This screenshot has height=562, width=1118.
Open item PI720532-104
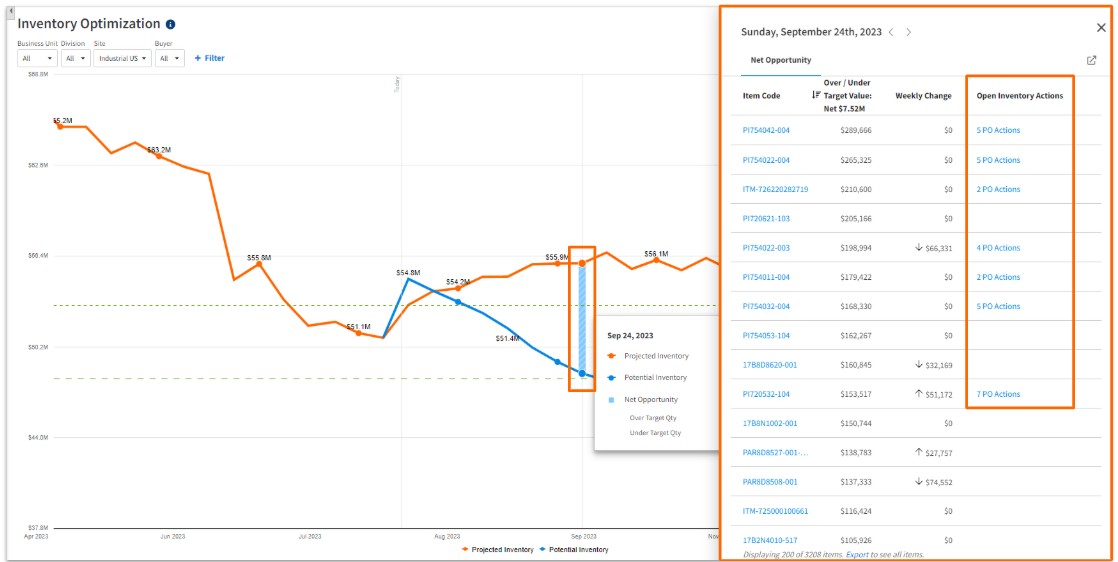click(766, 394)
